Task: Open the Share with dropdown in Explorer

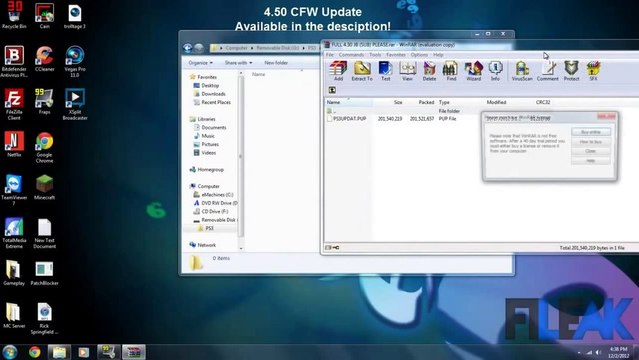Action: pyautogui.click(x=238, y=63)
